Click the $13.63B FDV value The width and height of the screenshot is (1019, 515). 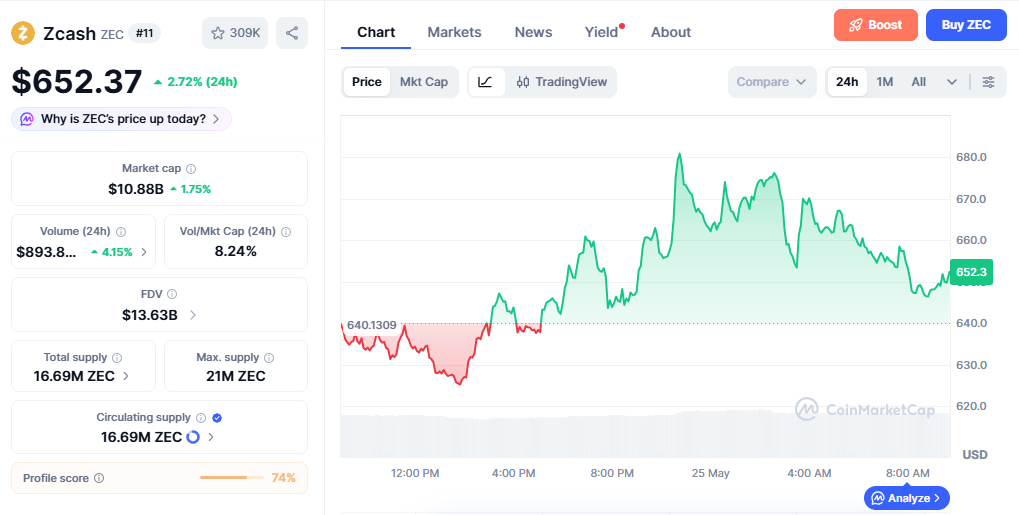(150, 315)
